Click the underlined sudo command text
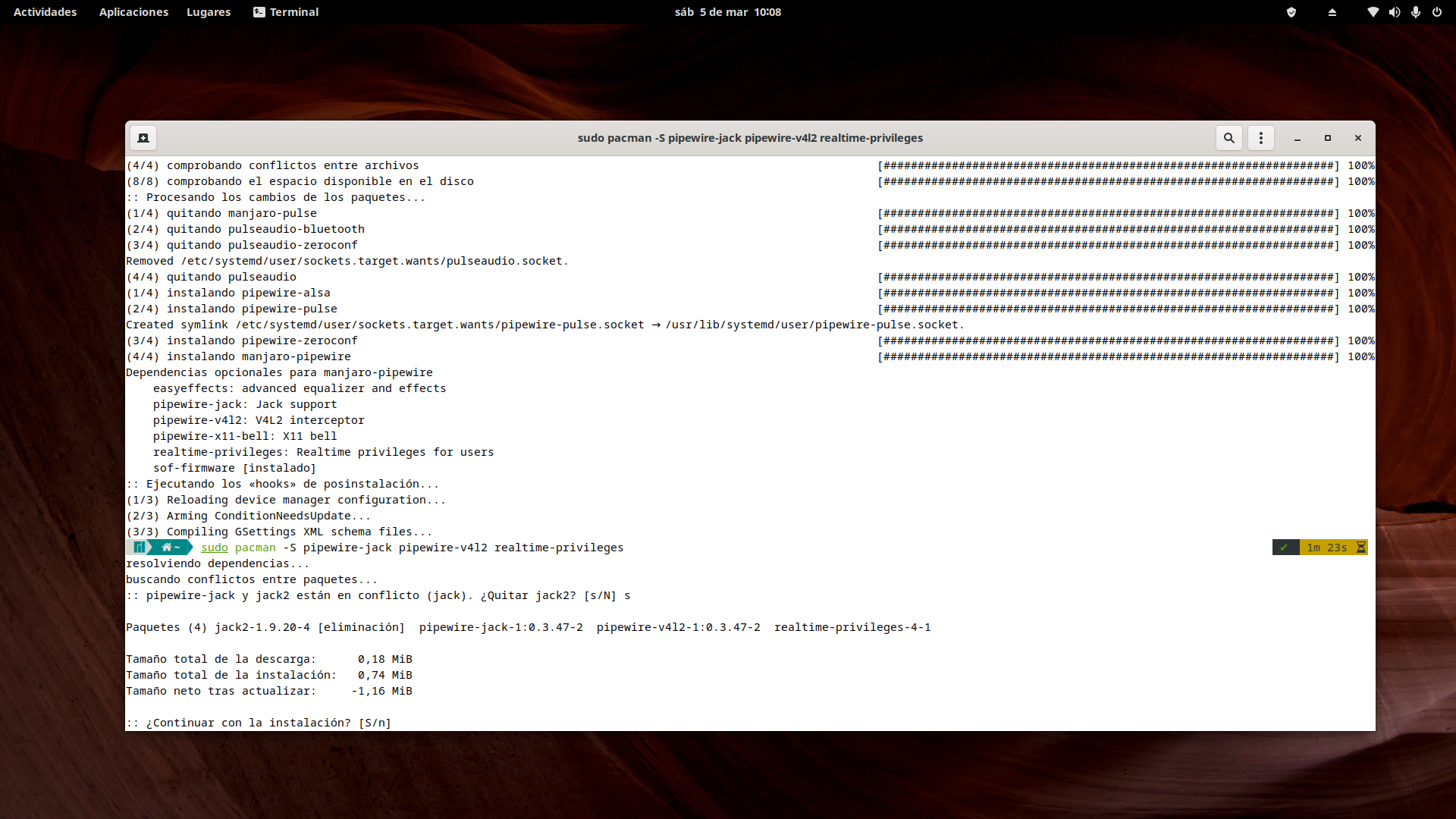The height and width of the screenshot is (819, 1456). [x=214, y=548]
